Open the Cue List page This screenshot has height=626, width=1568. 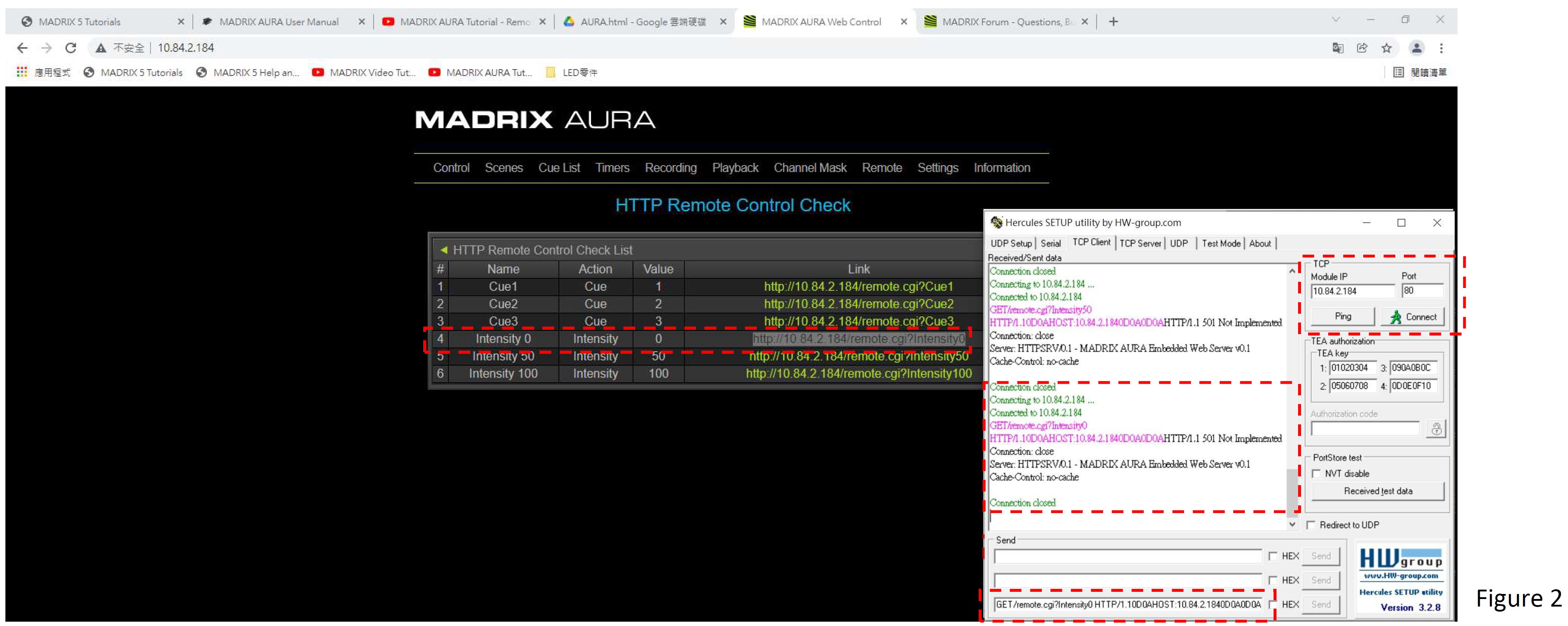point(559,168)
